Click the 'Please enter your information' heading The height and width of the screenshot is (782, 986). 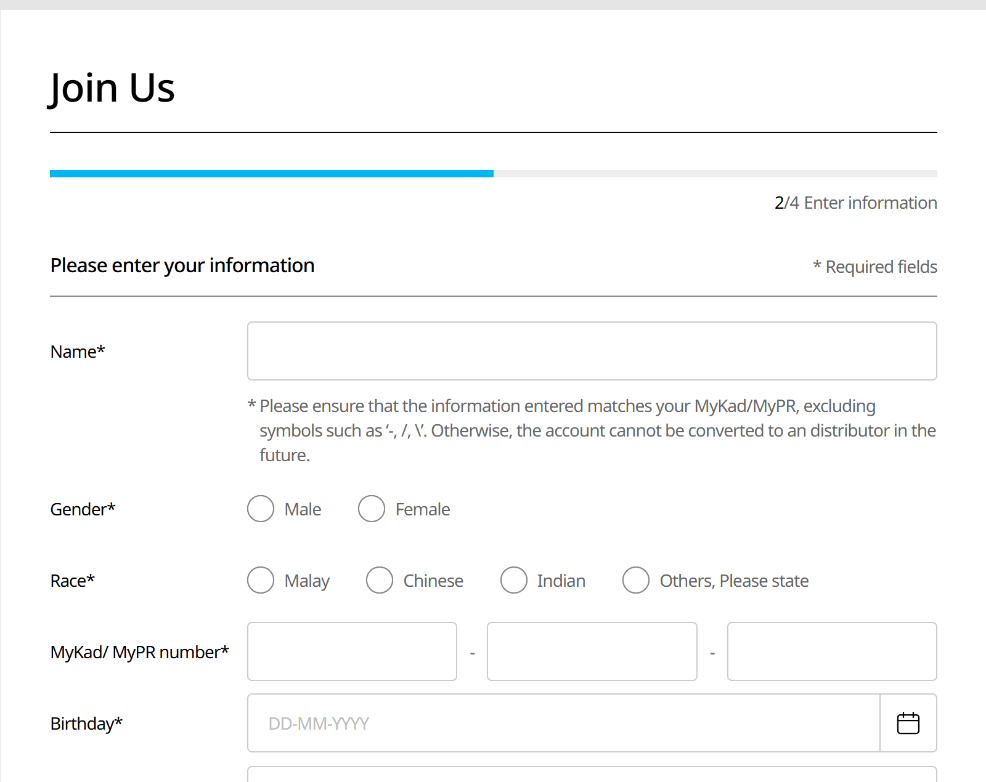click(x=182, y=265)
